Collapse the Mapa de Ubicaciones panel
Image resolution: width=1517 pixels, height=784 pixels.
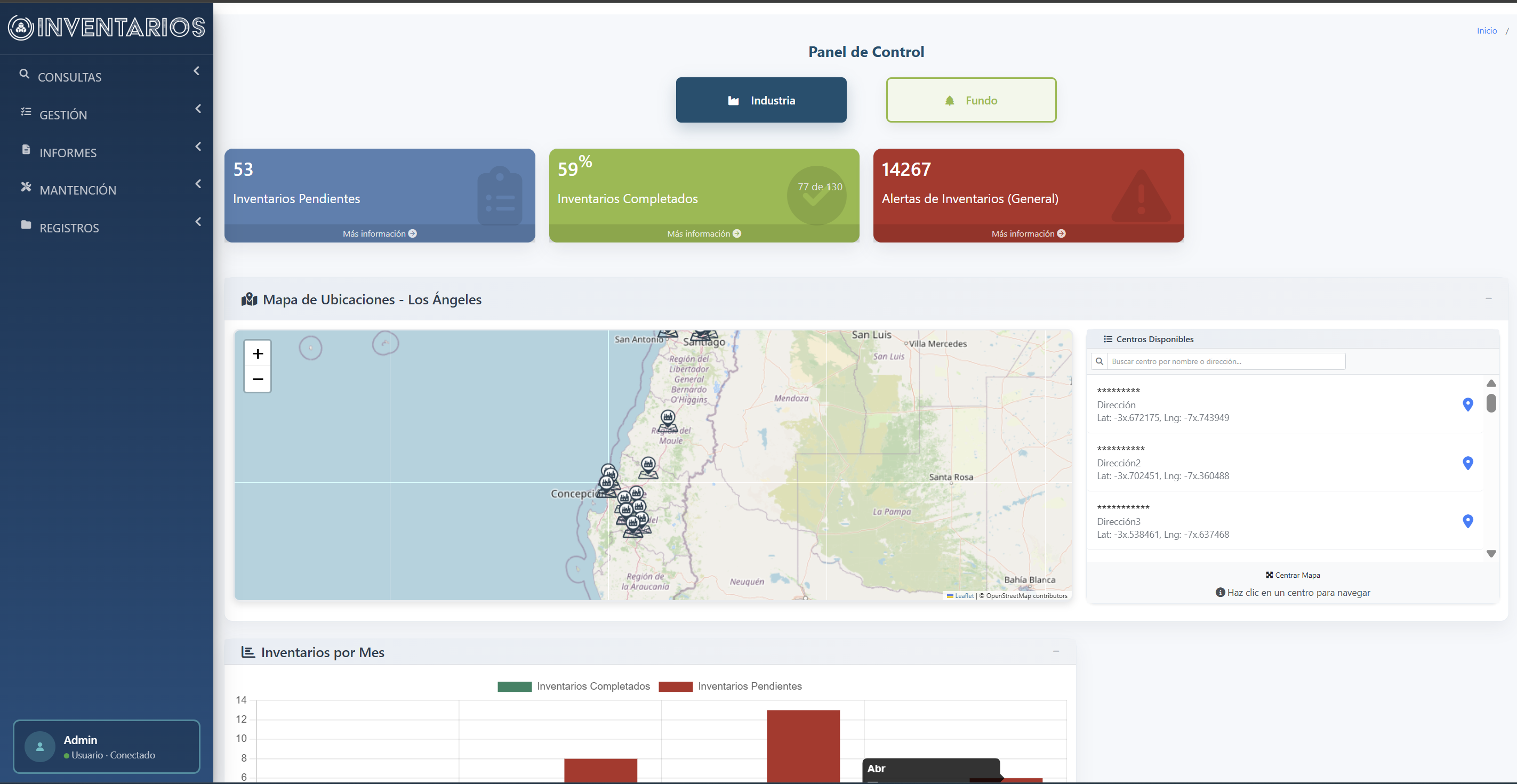click(1488, 299)
